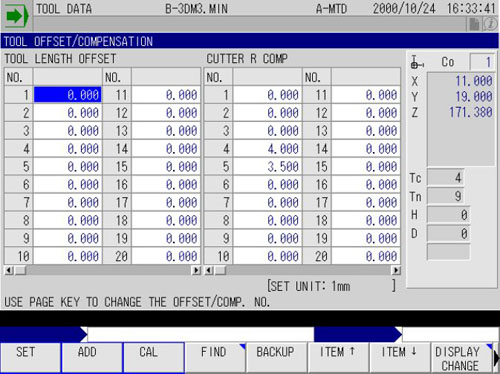Tap the BACKUP function button
The height and width of the screenshot is (374, 500).
click(x=277, y=358)
